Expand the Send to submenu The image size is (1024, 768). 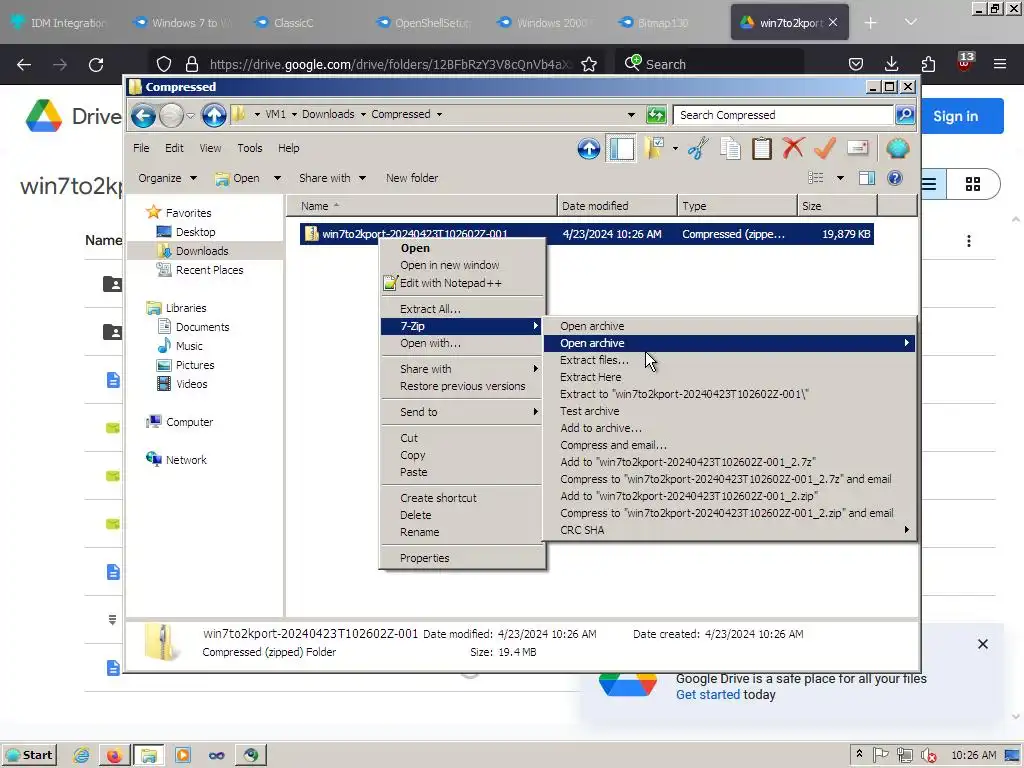tap(462, 411)
